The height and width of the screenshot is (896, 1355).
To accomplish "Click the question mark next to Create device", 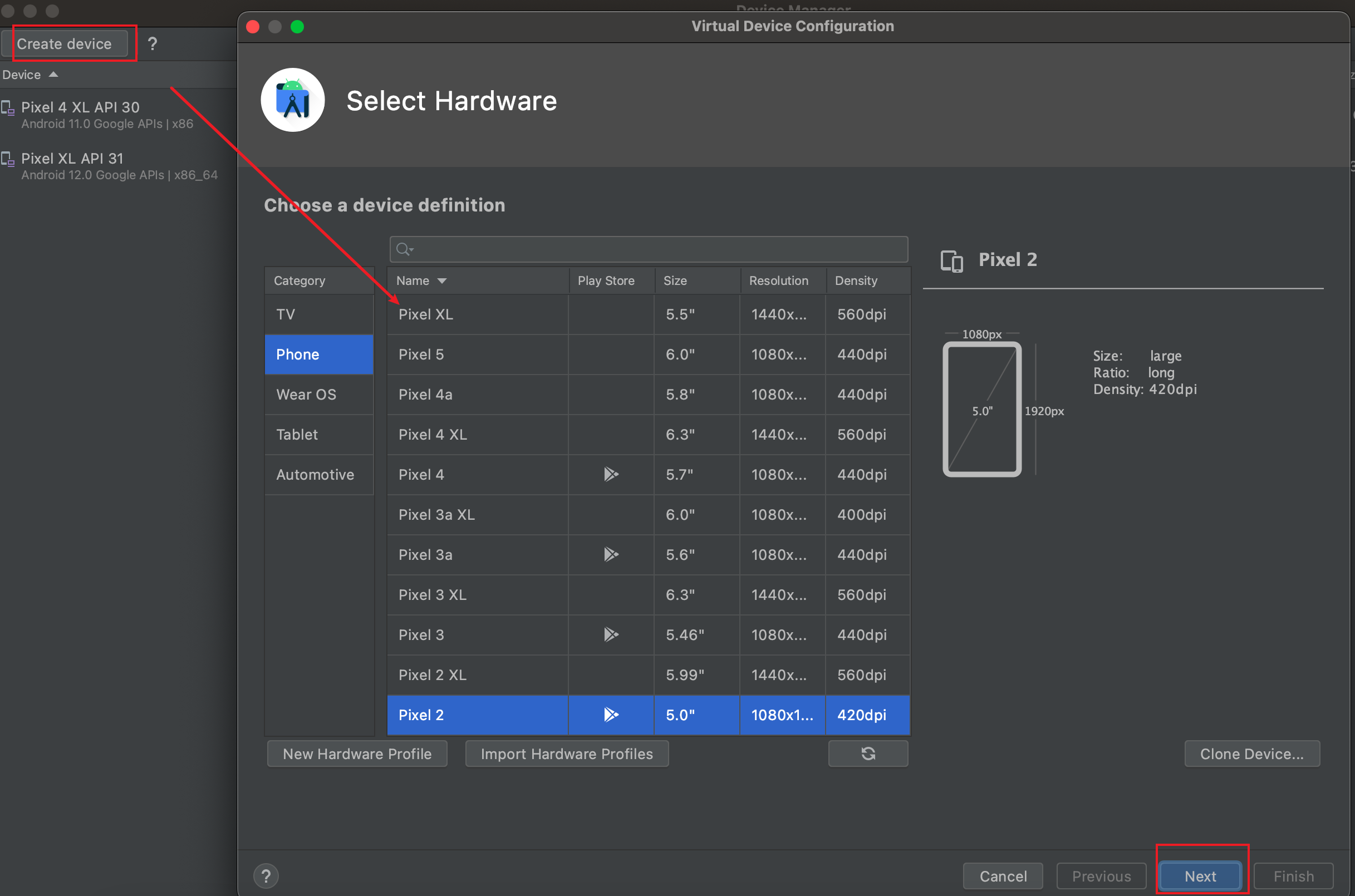I will [152, 43].
